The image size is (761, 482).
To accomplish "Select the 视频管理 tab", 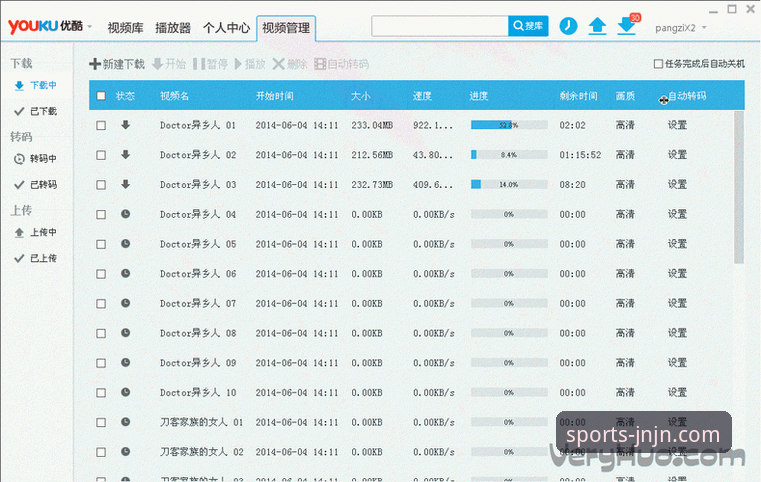I will click(x=286, y=28).
